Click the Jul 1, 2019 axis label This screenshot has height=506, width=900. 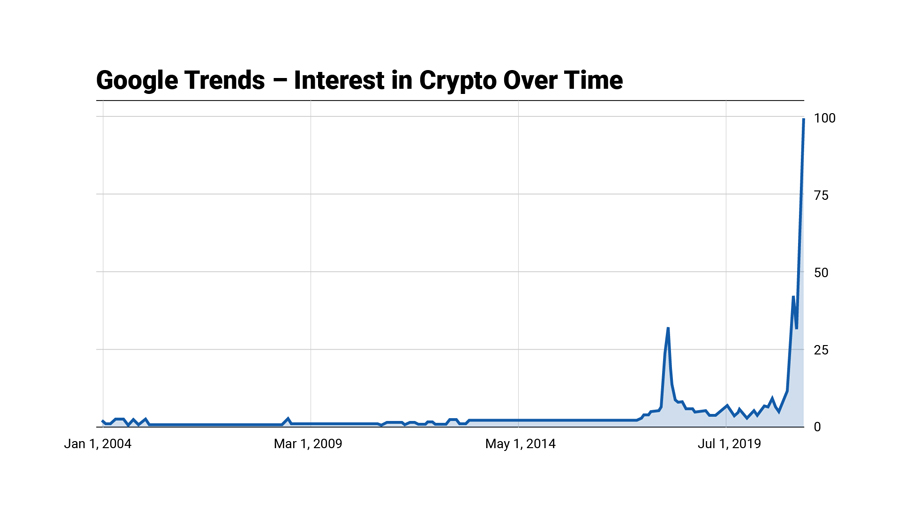tap(729, 444)
